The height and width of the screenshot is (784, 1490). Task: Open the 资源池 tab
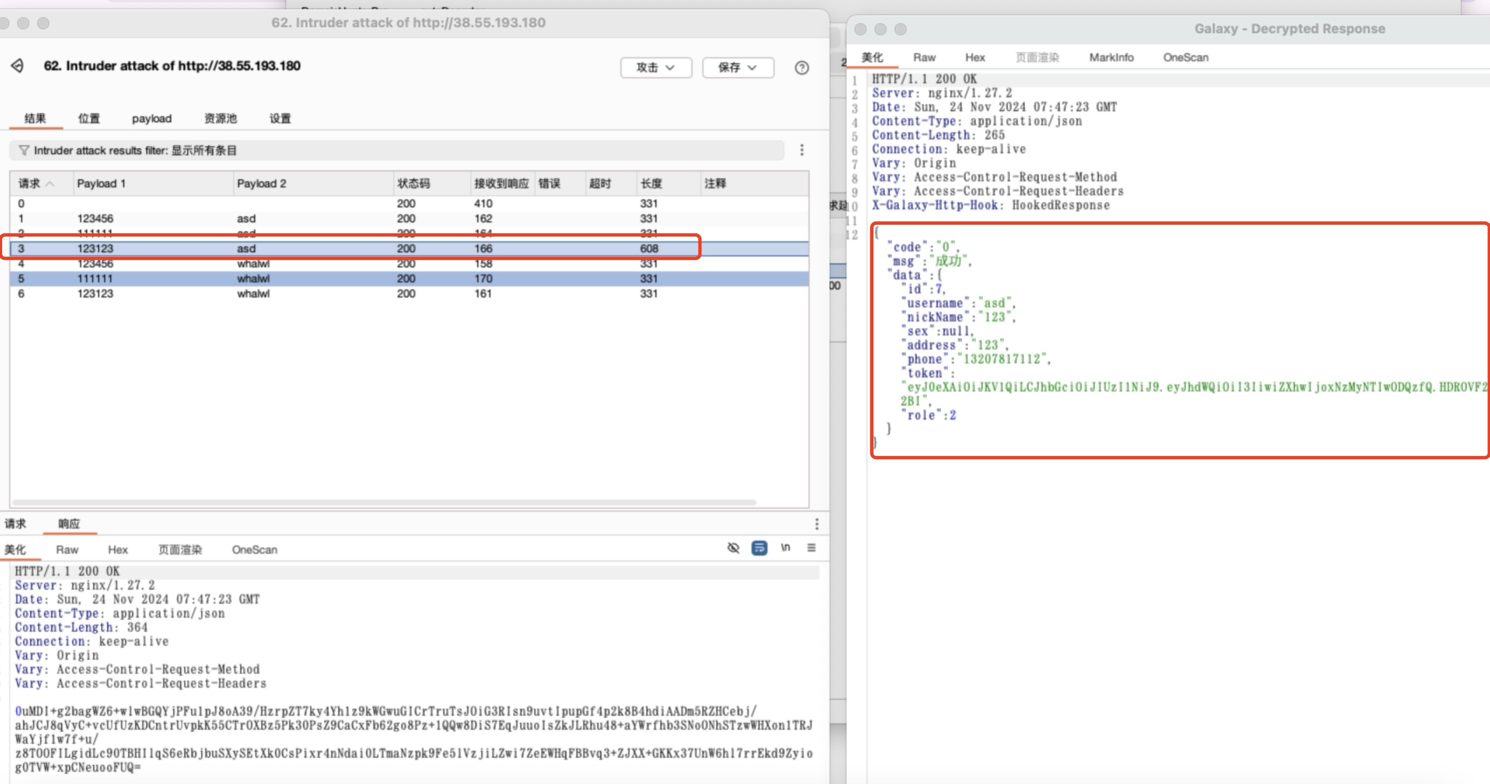click(220, 118)
